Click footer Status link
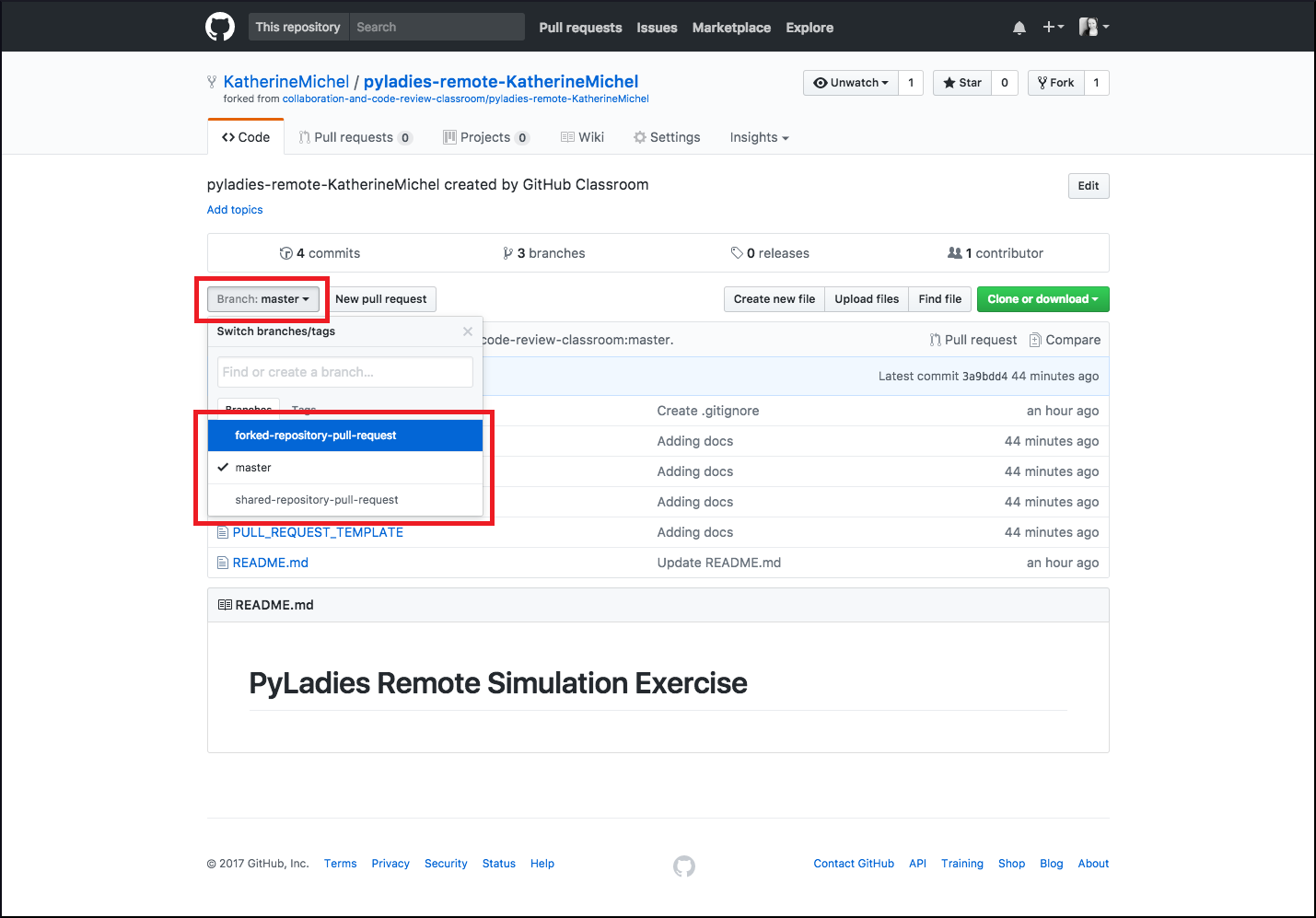This screenshot has width=1316, height=918. [x=499, y=864]
